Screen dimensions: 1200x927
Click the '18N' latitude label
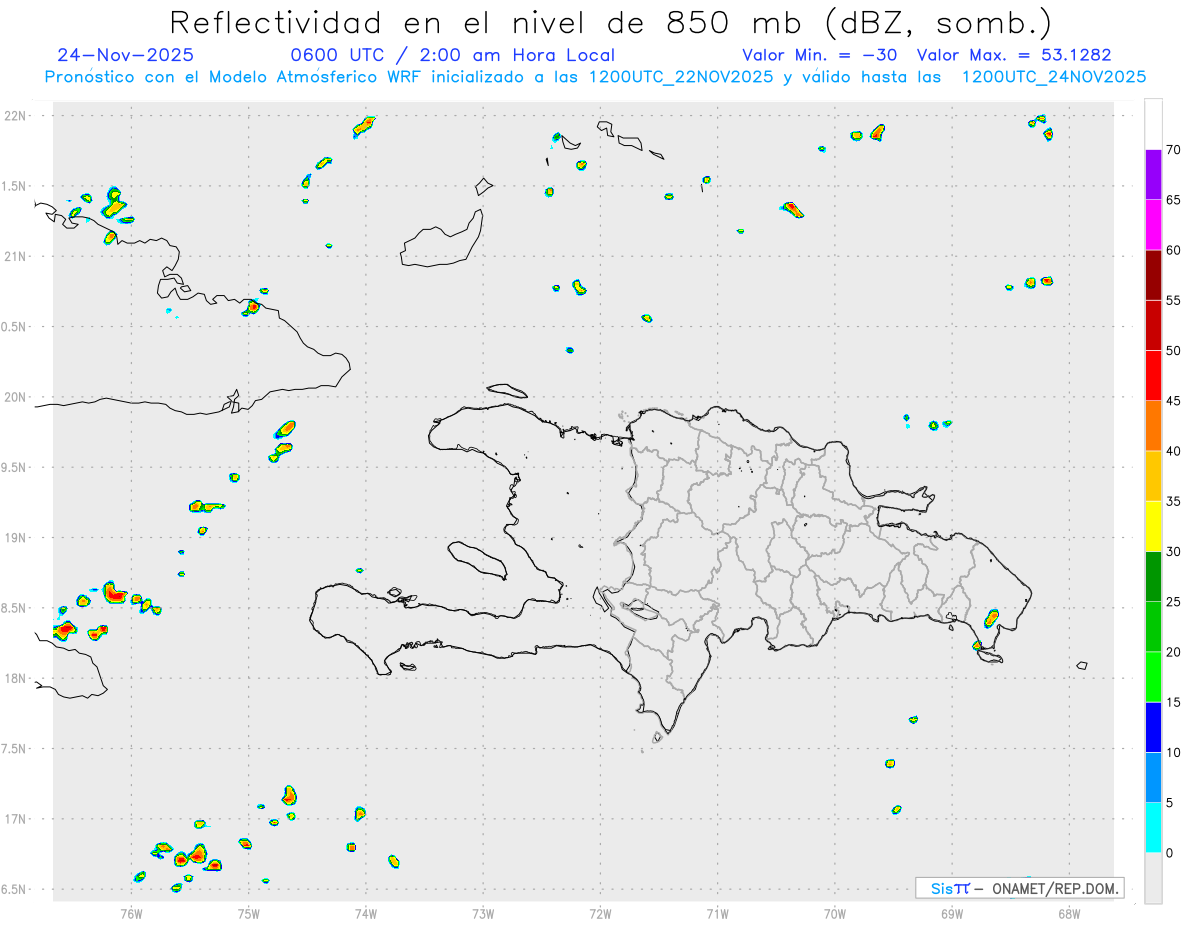pos(15,679)
